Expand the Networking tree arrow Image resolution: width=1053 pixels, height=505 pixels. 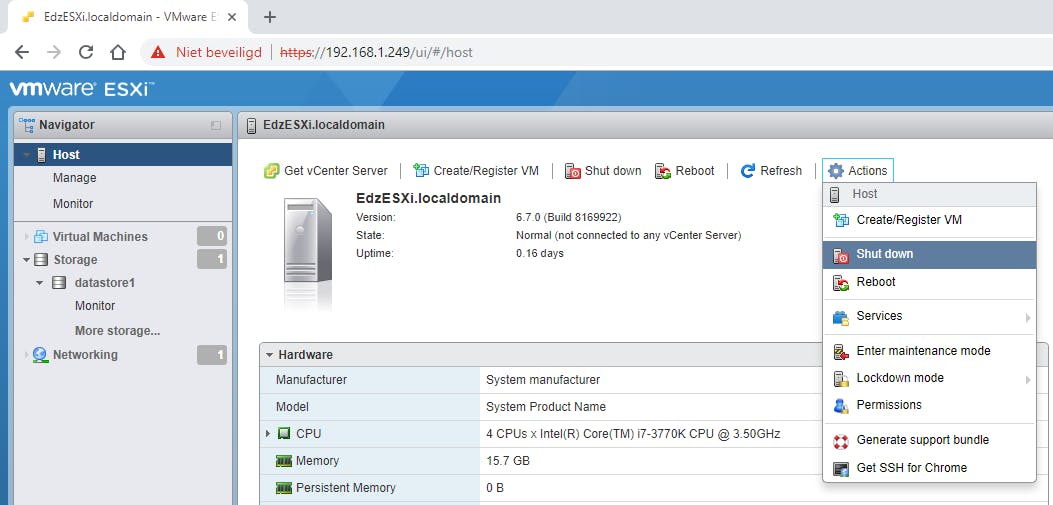(x=27, y=355)
